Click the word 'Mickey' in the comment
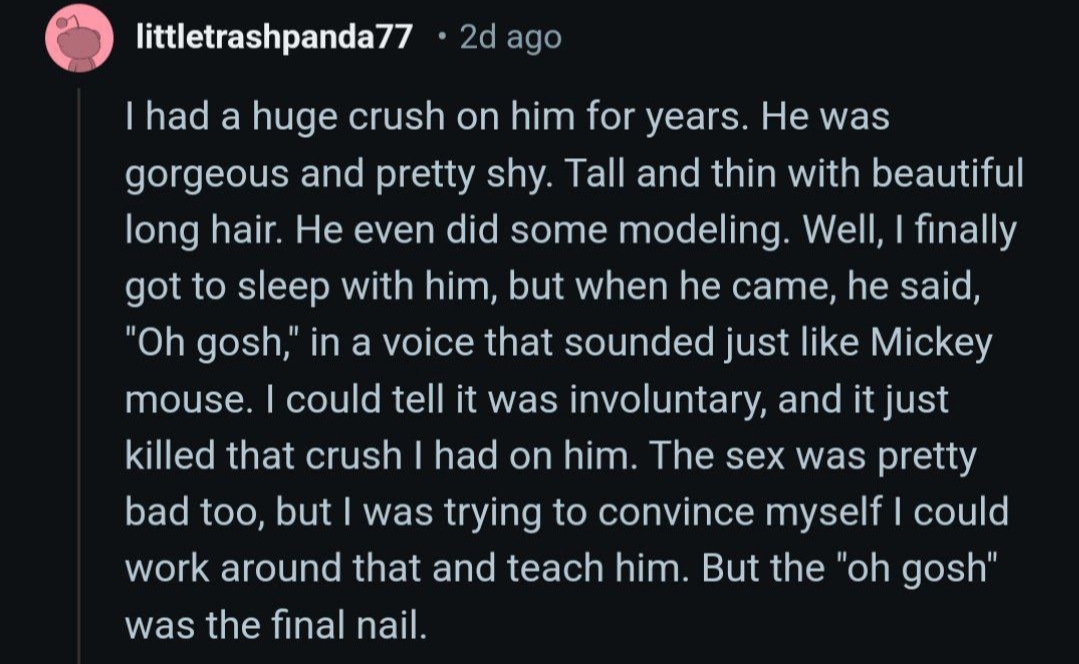This screenshot has height=664, width=1079. tap(931, 343)
